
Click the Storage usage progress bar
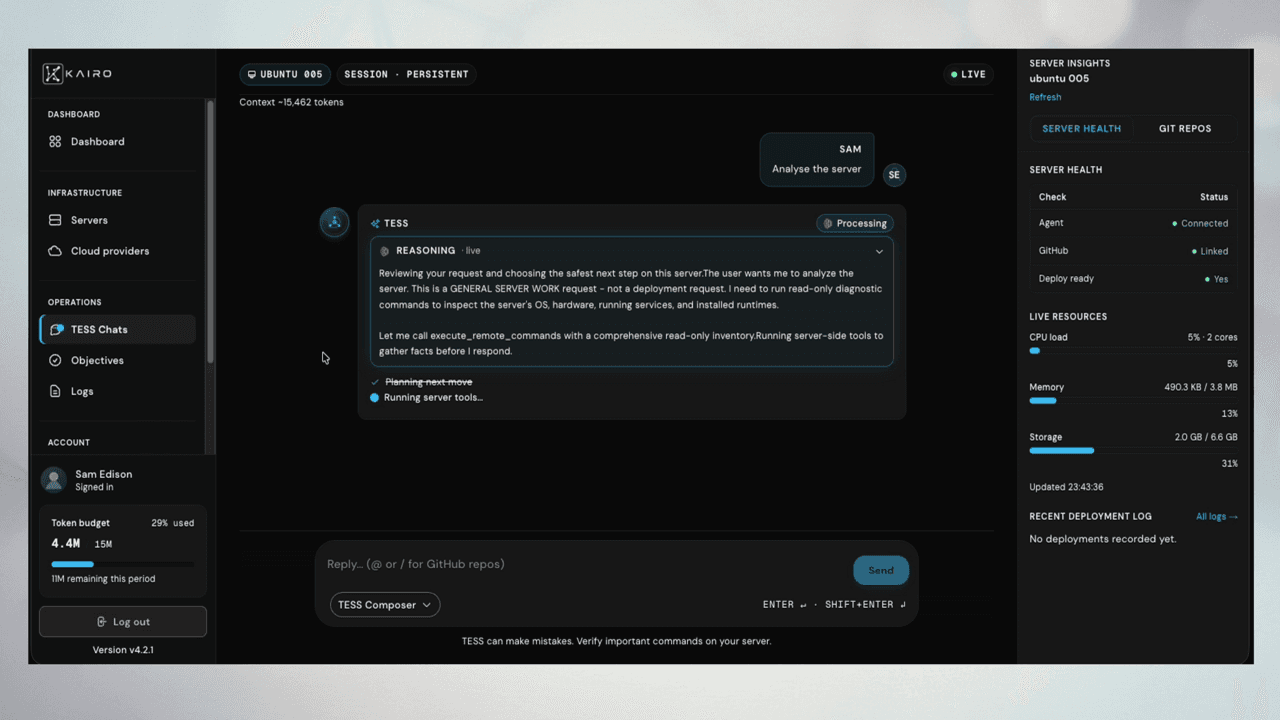(x=1133, y=451)
